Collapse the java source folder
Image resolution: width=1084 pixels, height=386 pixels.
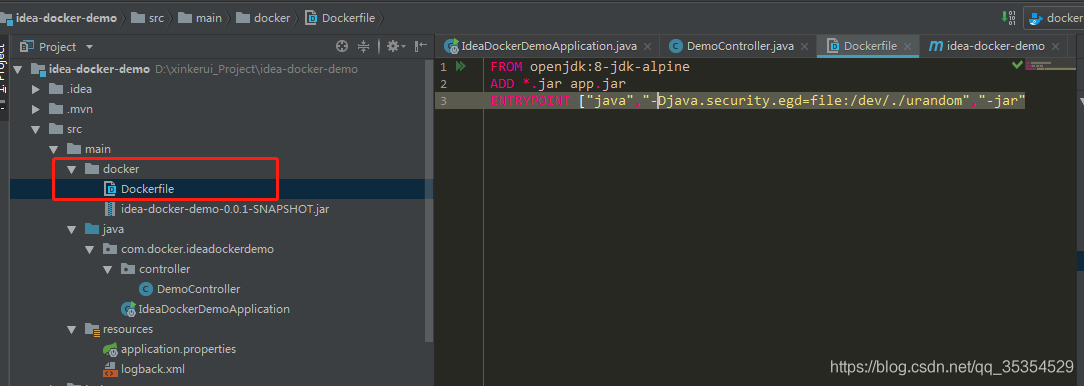(x=72, y=229)
